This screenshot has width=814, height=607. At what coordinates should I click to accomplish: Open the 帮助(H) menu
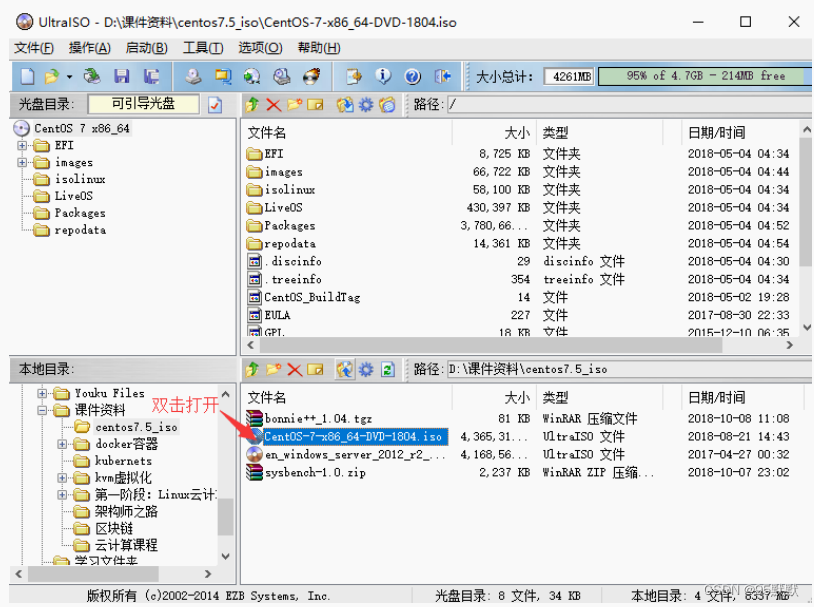tap(319, 48)
